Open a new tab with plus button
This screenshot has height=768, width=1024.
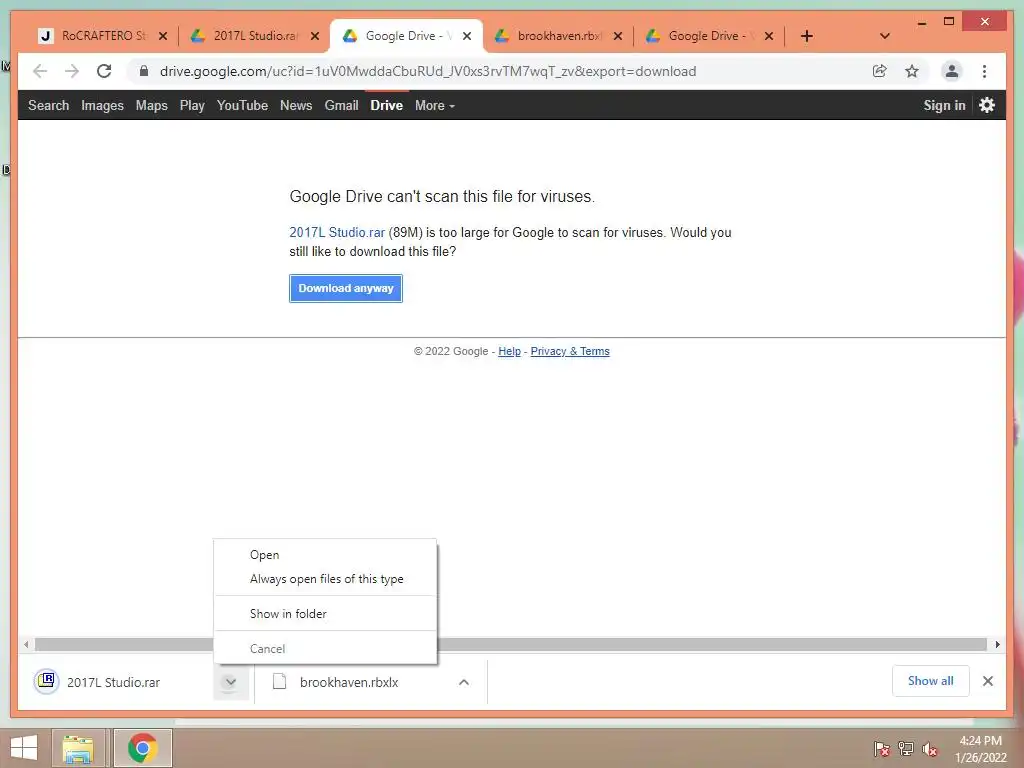point(807,36)
